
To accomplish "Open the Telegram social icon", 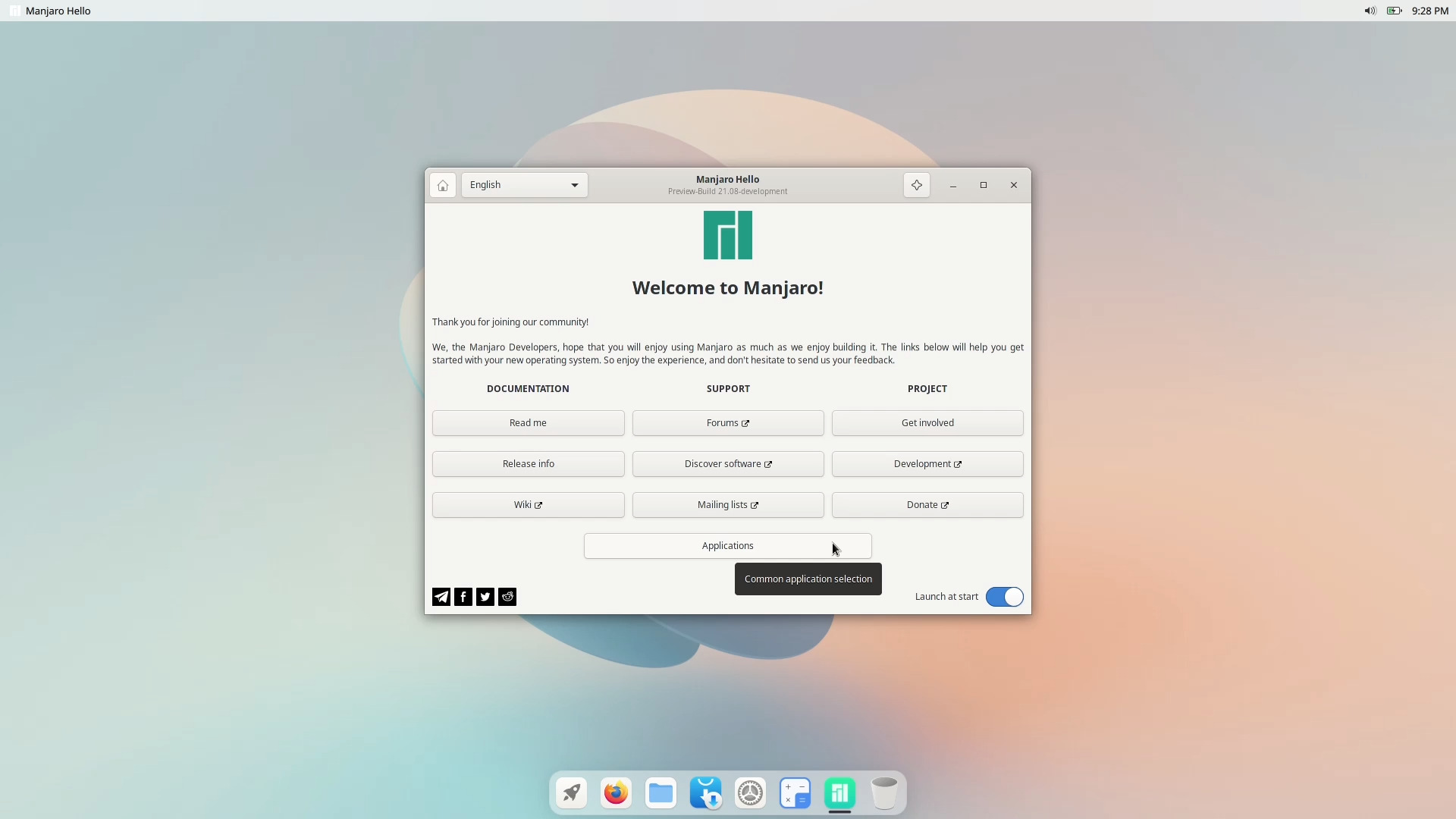I will coord(441,597).
